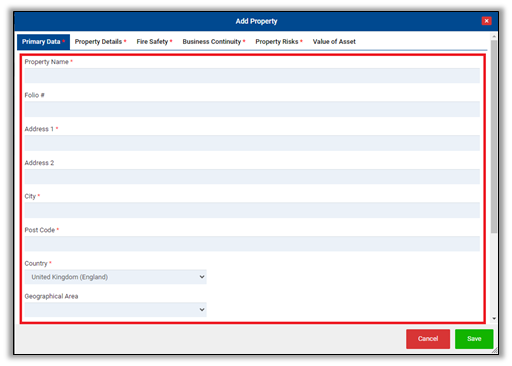The width and height of the screenshot is (512, 366).
Task: Click the Address 1 text field
Action: click(x=252, y=143)
